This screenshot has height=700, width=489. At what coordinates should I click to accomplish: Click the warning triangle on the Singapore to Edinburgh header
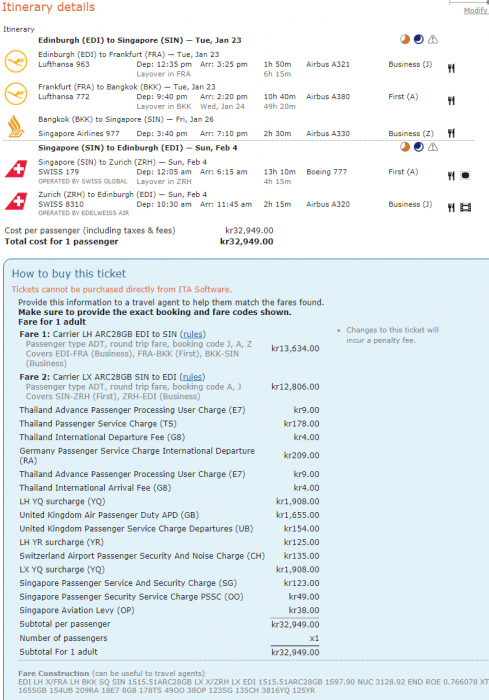pos(433,147)
